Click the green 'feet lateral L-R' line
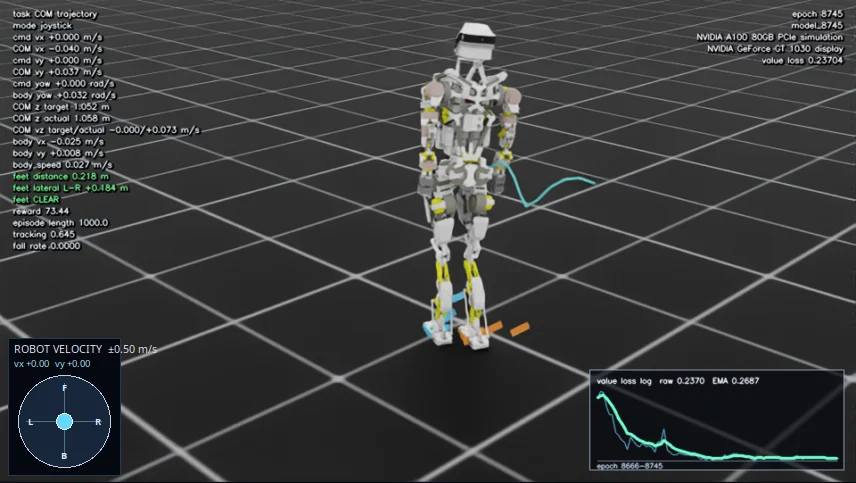Screen dimensions: 856x483 (x=71, y=188)
